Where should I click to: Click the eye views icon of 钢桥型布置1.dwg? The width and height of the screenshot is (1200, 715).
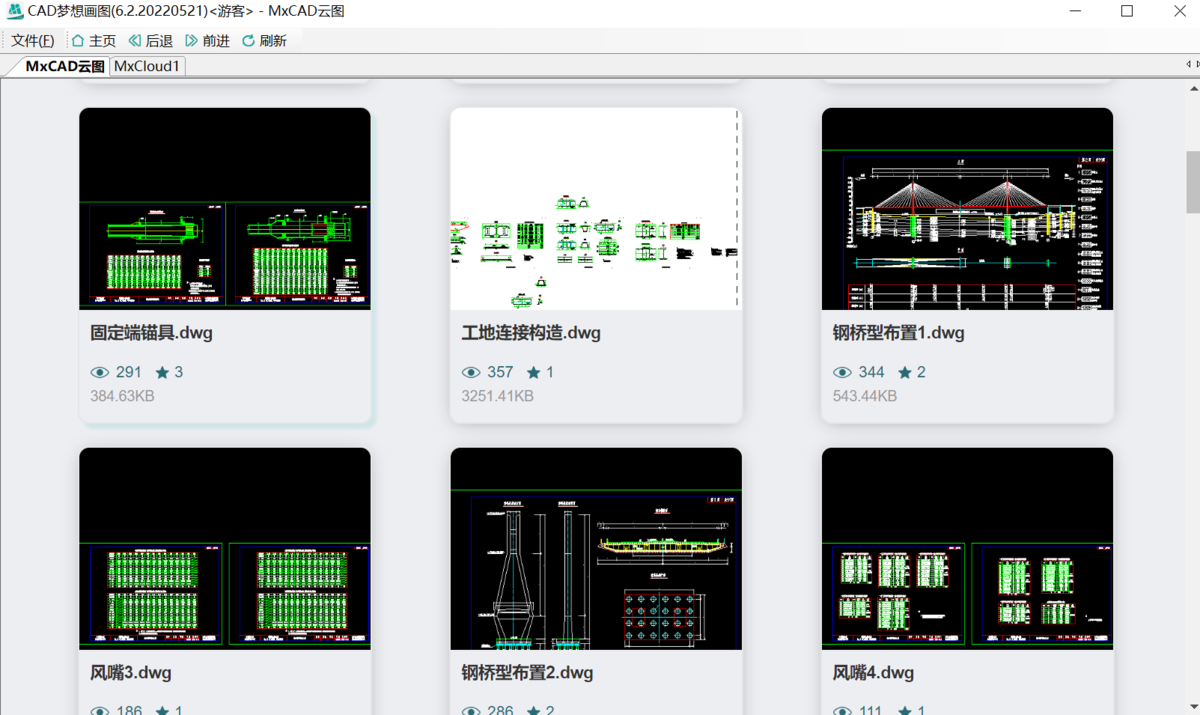pyautogui.click(x=842, y=372)
